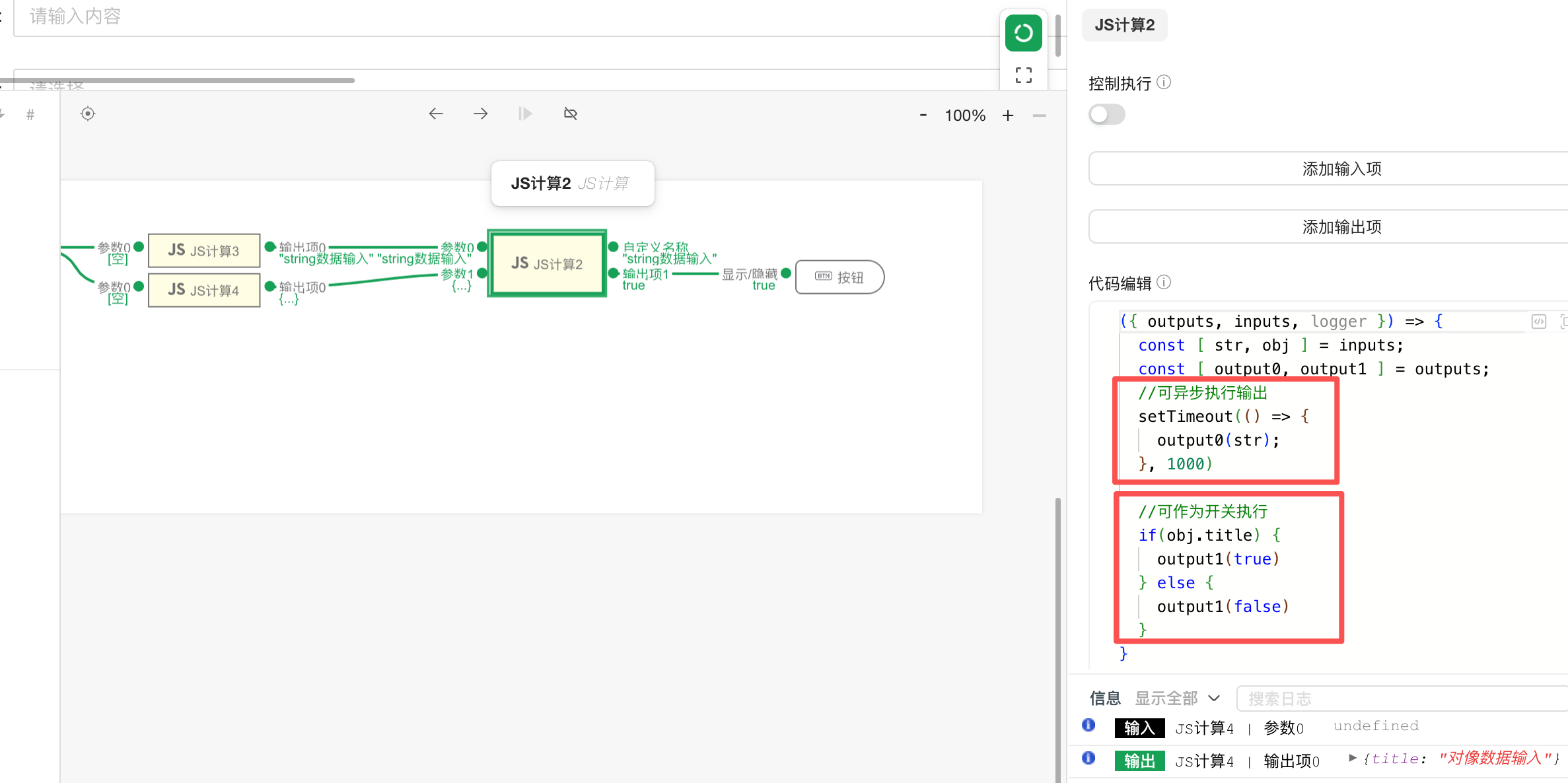This screenshot has height=783, width=1568.
Task: Click the green refresh icon button
Action: [1023, 32]
